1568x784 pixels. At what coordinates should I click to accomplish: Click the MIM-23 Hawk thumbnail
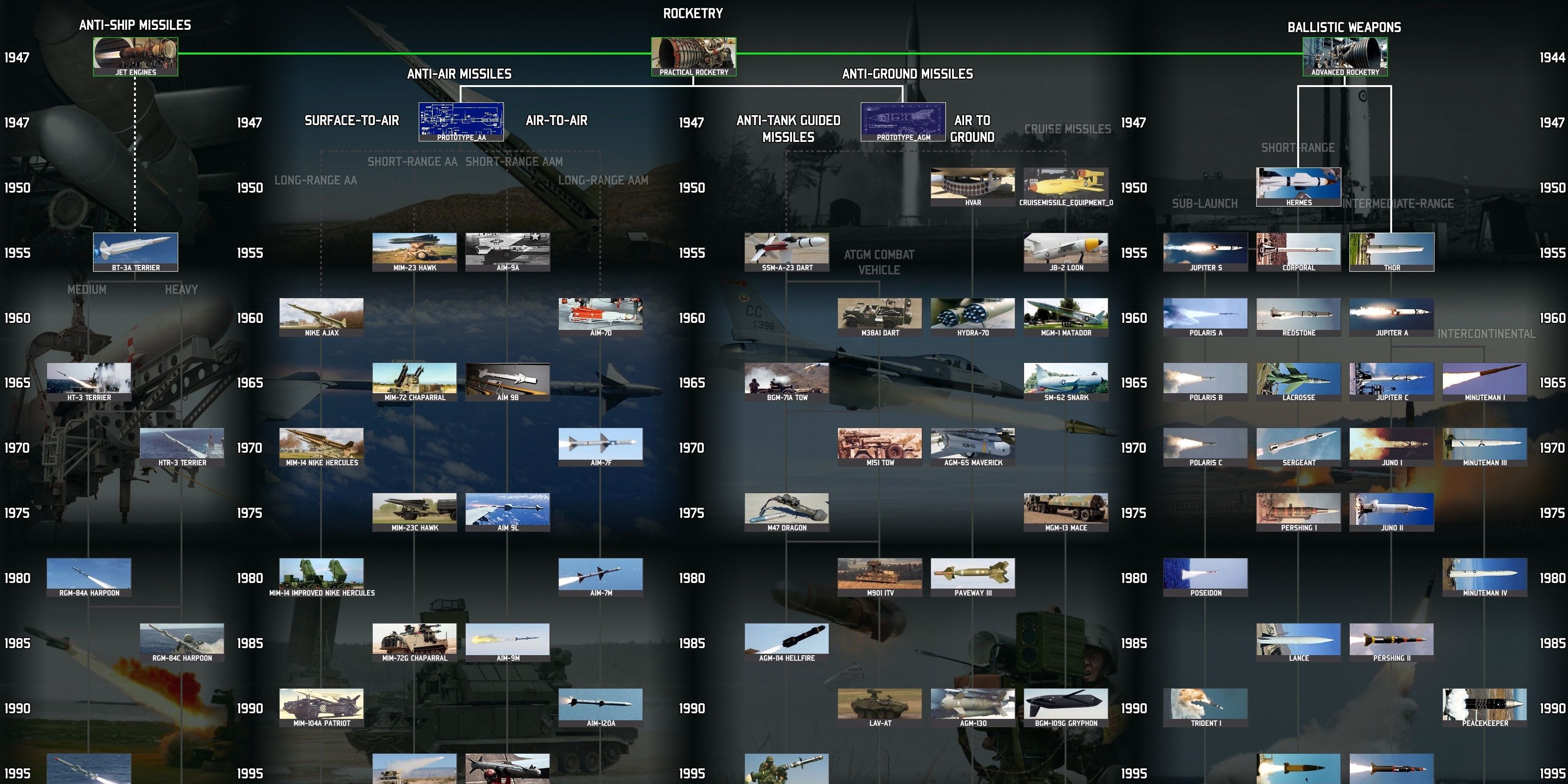click(415, 251)
